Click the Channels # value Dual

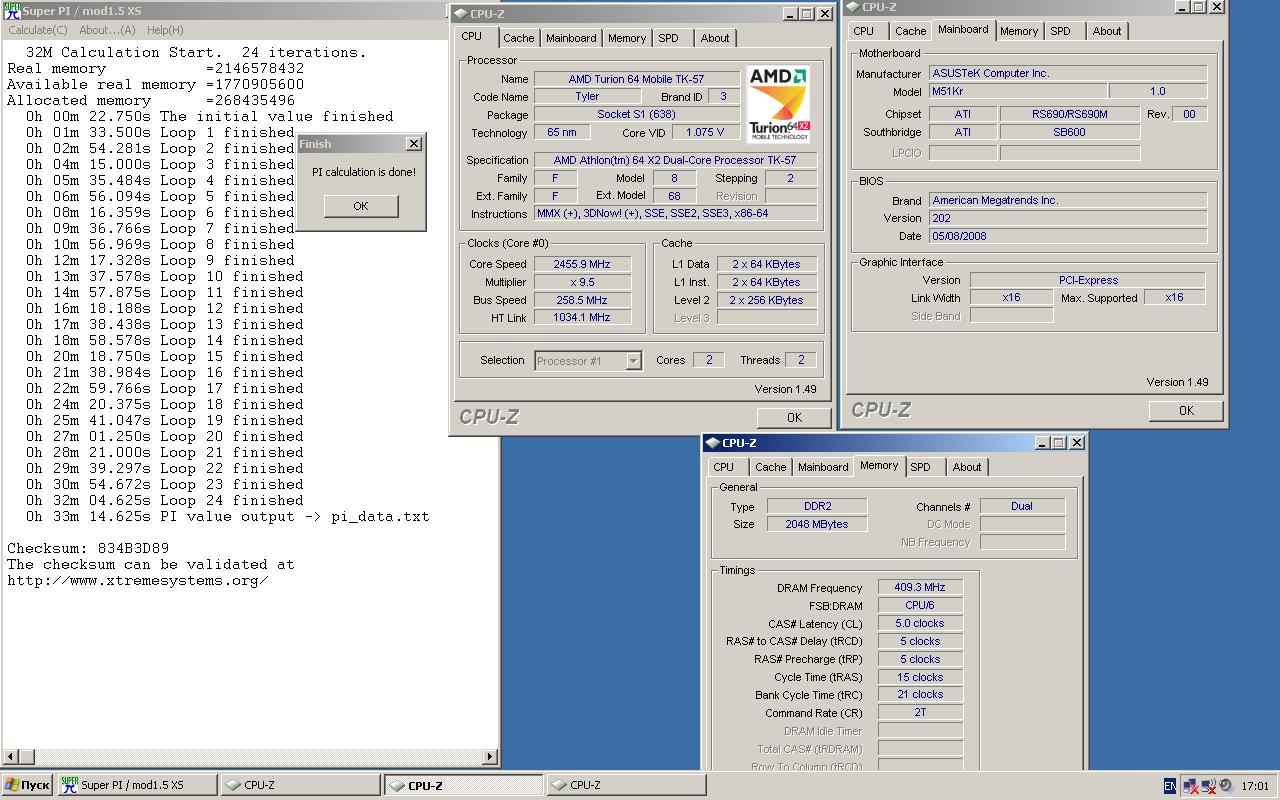(1022, 506)
